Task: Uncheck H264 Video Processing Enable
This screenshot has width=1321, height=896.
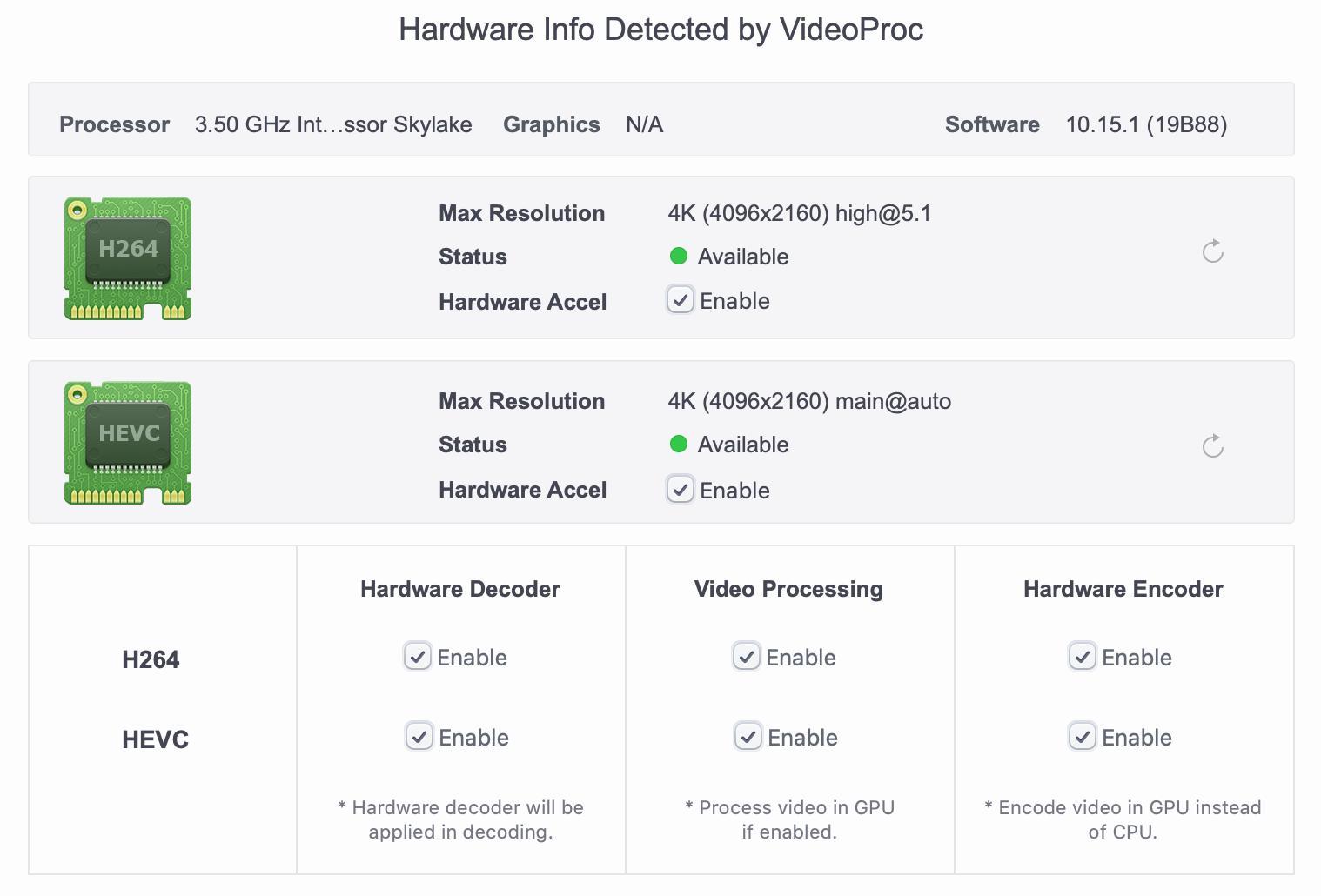Action: (x=746, y=657)
